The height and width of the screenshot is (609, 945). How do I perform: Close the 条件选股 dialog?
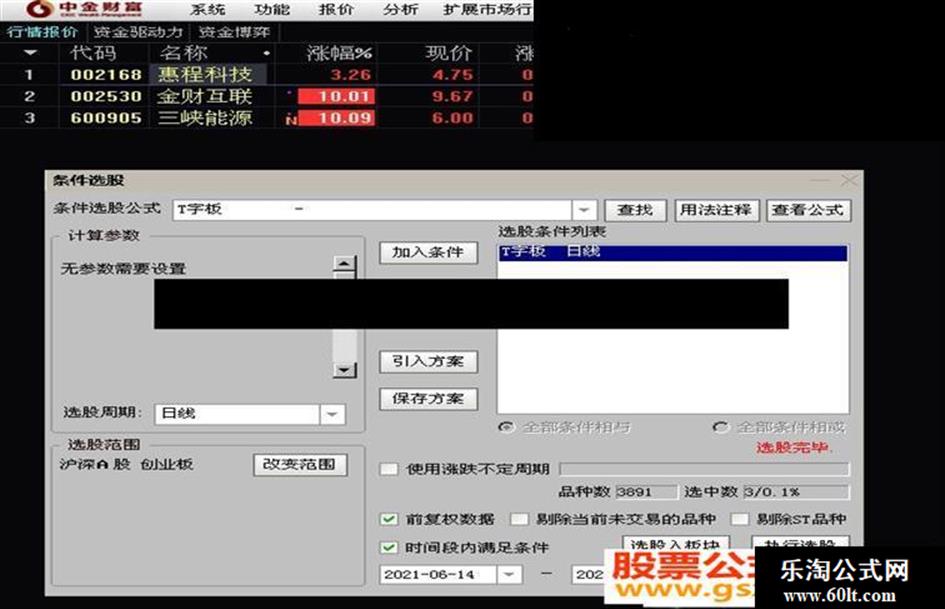point(848,180)
